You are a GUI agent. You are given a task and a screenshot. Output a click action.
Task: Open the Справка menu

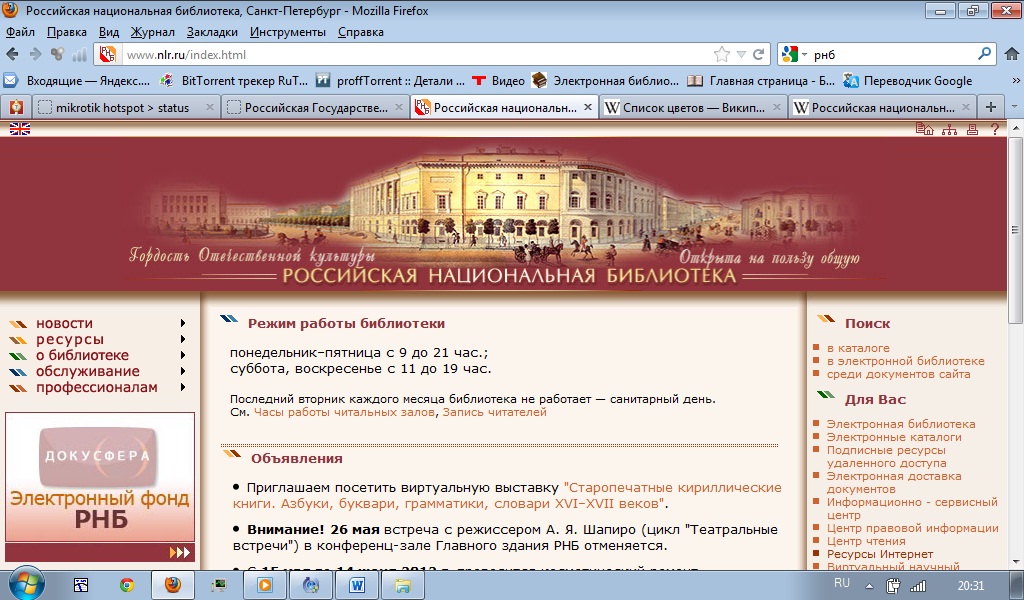click(x=360, y=32)
